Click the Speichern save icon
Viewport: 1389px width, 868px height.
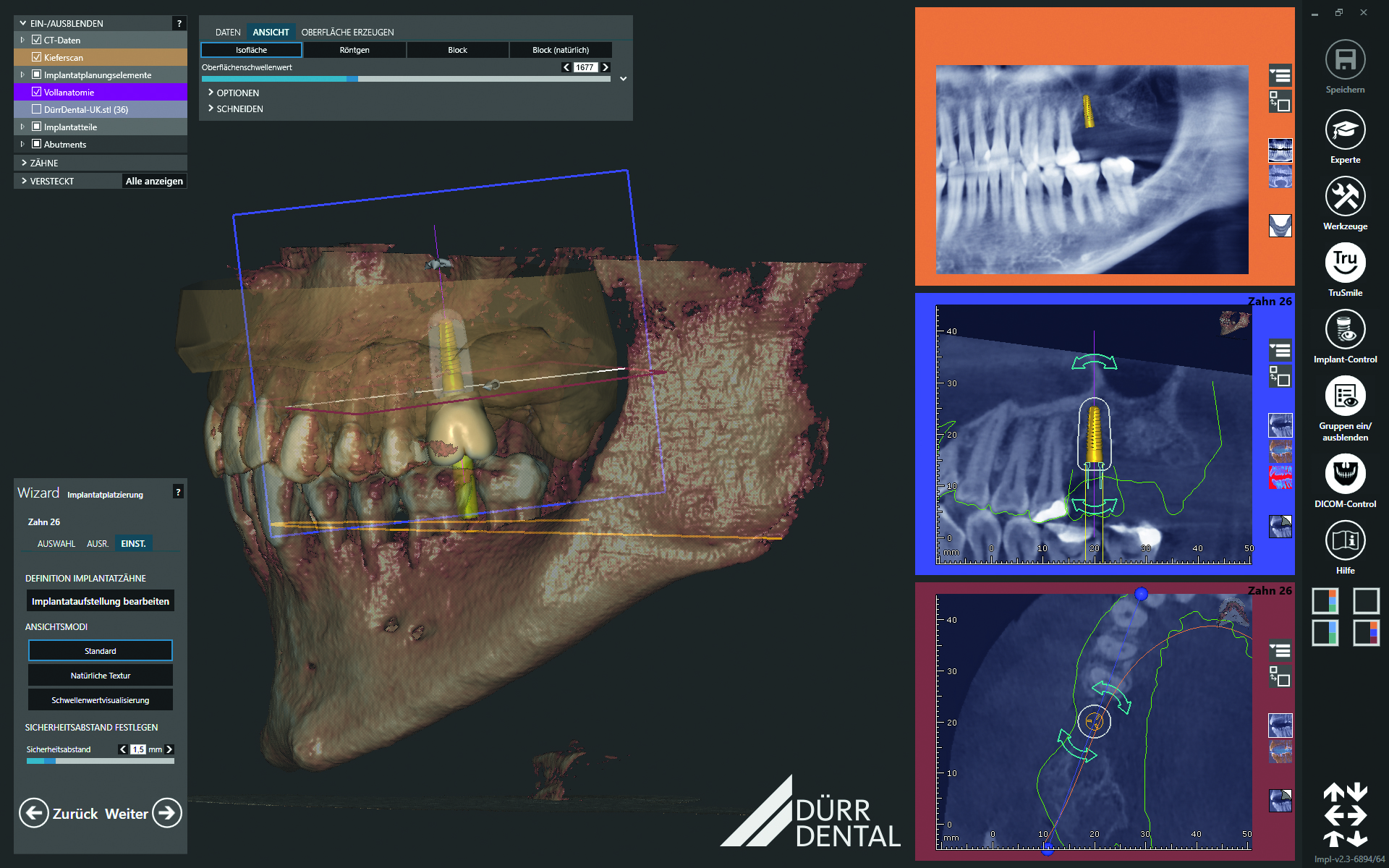pyautogui.click(x=1345, y=60)
